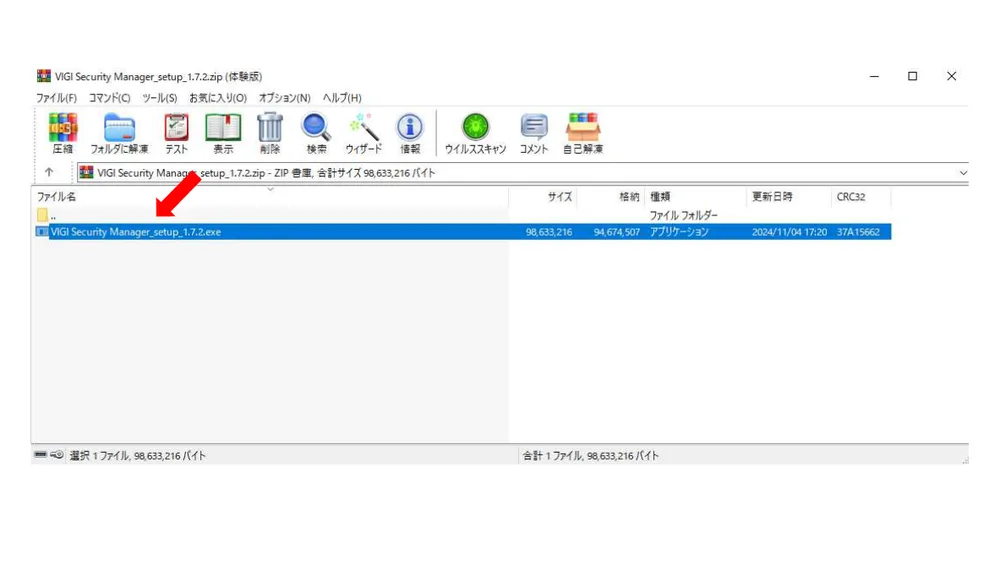Click status text 合計 1 ファイル

[x=591, y=455]
